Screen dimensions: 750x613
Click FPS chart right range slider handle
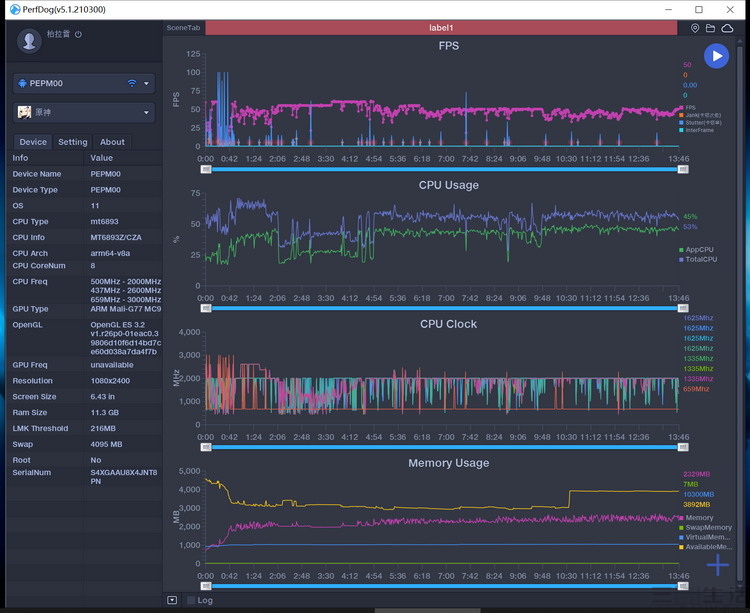pos(683,169)
